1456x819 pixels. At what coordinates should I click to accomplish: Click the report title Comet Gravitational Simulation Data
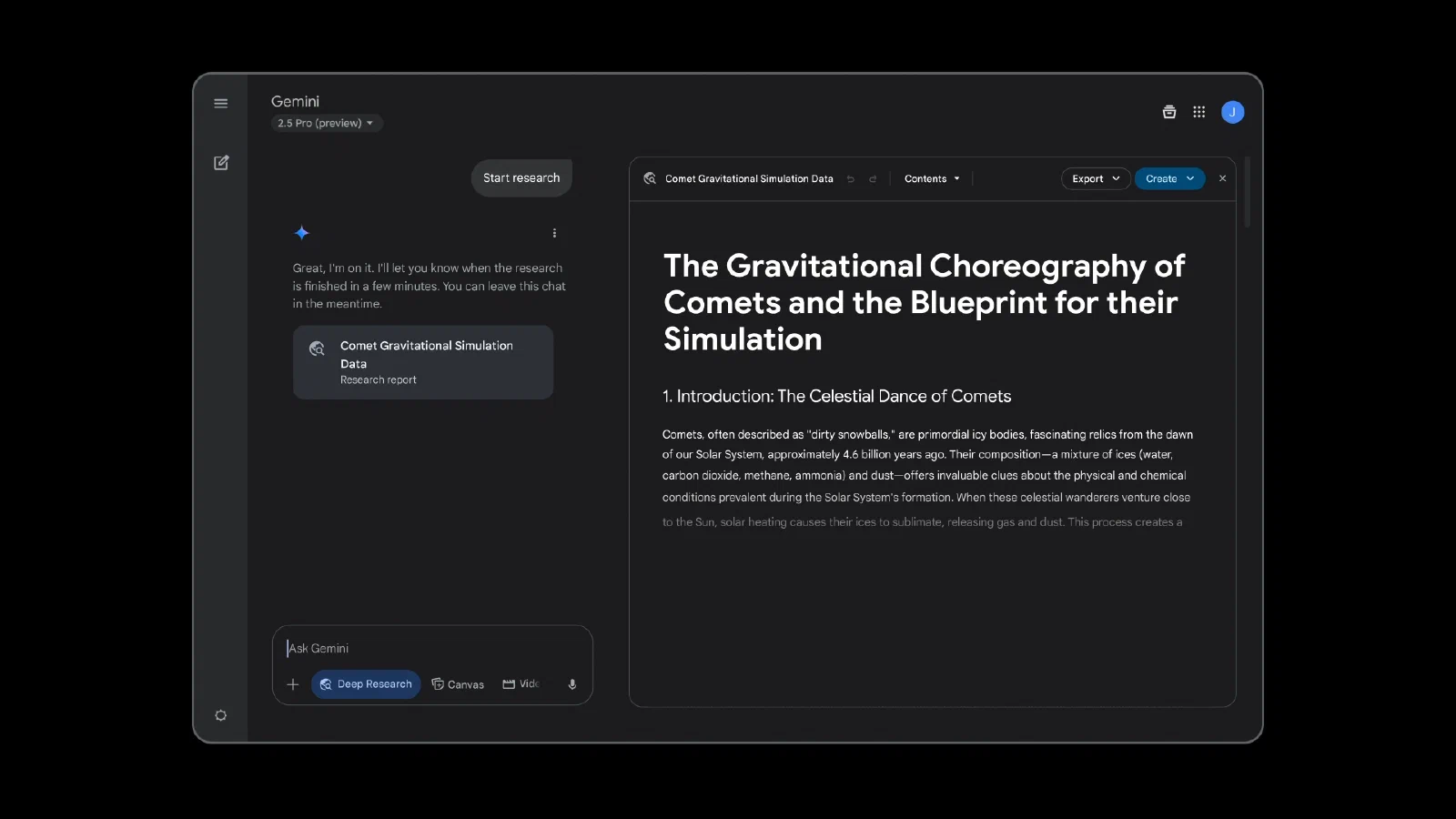749,179
